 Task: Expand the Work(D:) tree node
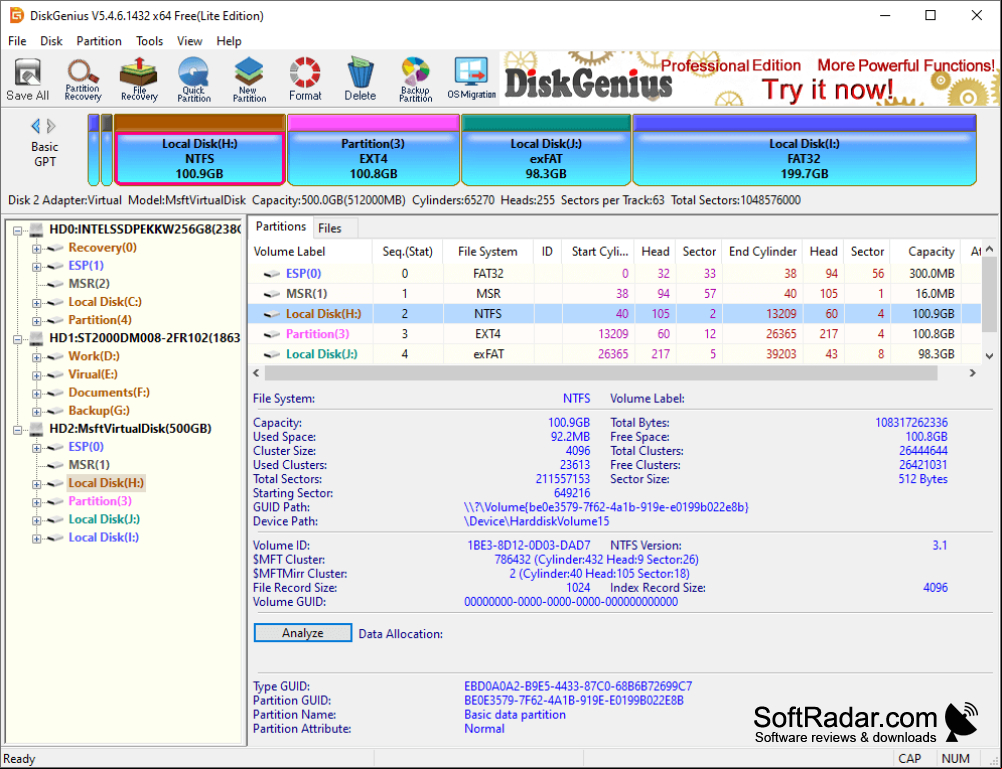point(36,357)
